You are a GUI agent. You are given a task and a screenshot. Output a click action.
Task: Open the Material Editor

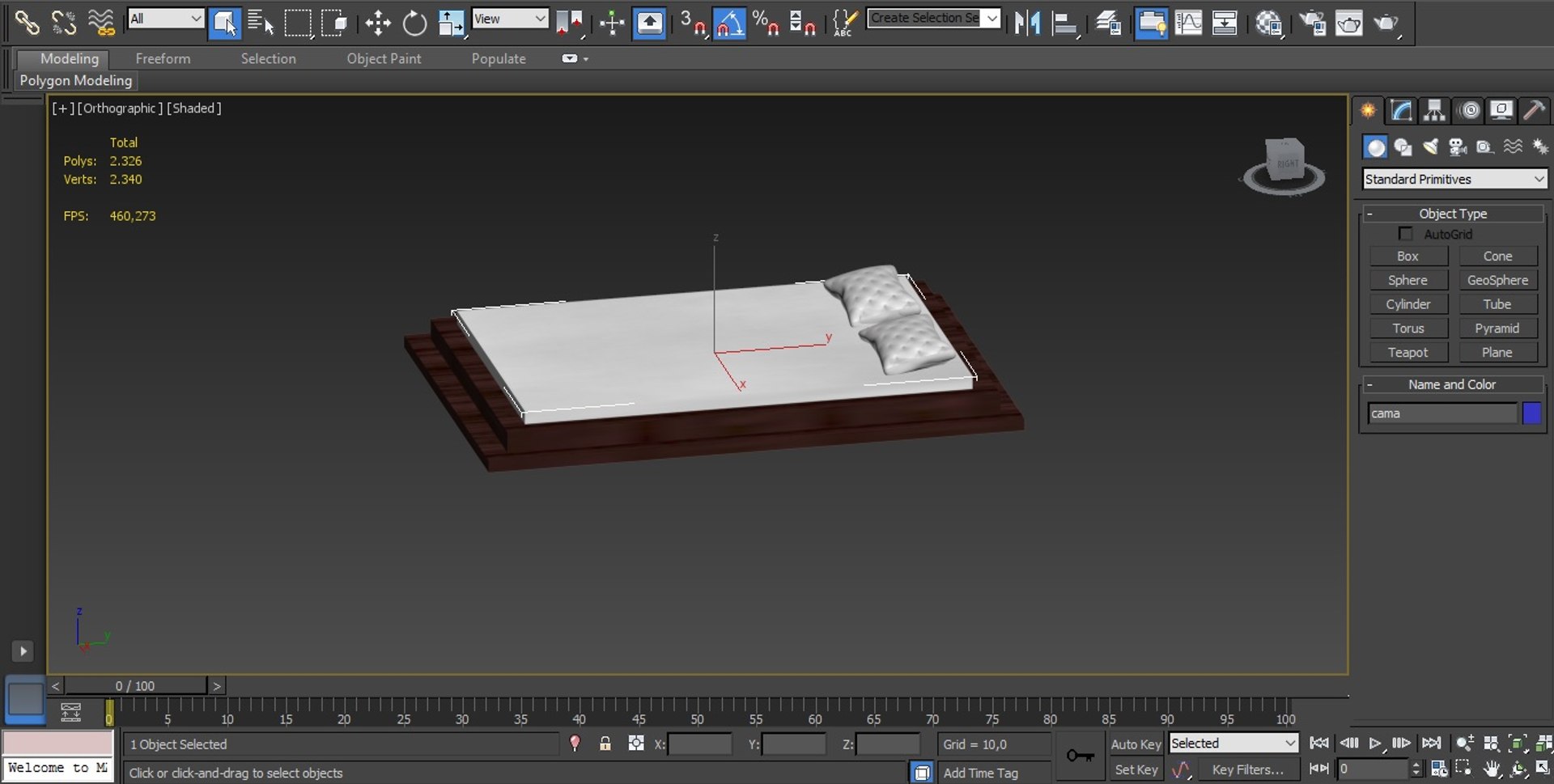(1268, 23)
